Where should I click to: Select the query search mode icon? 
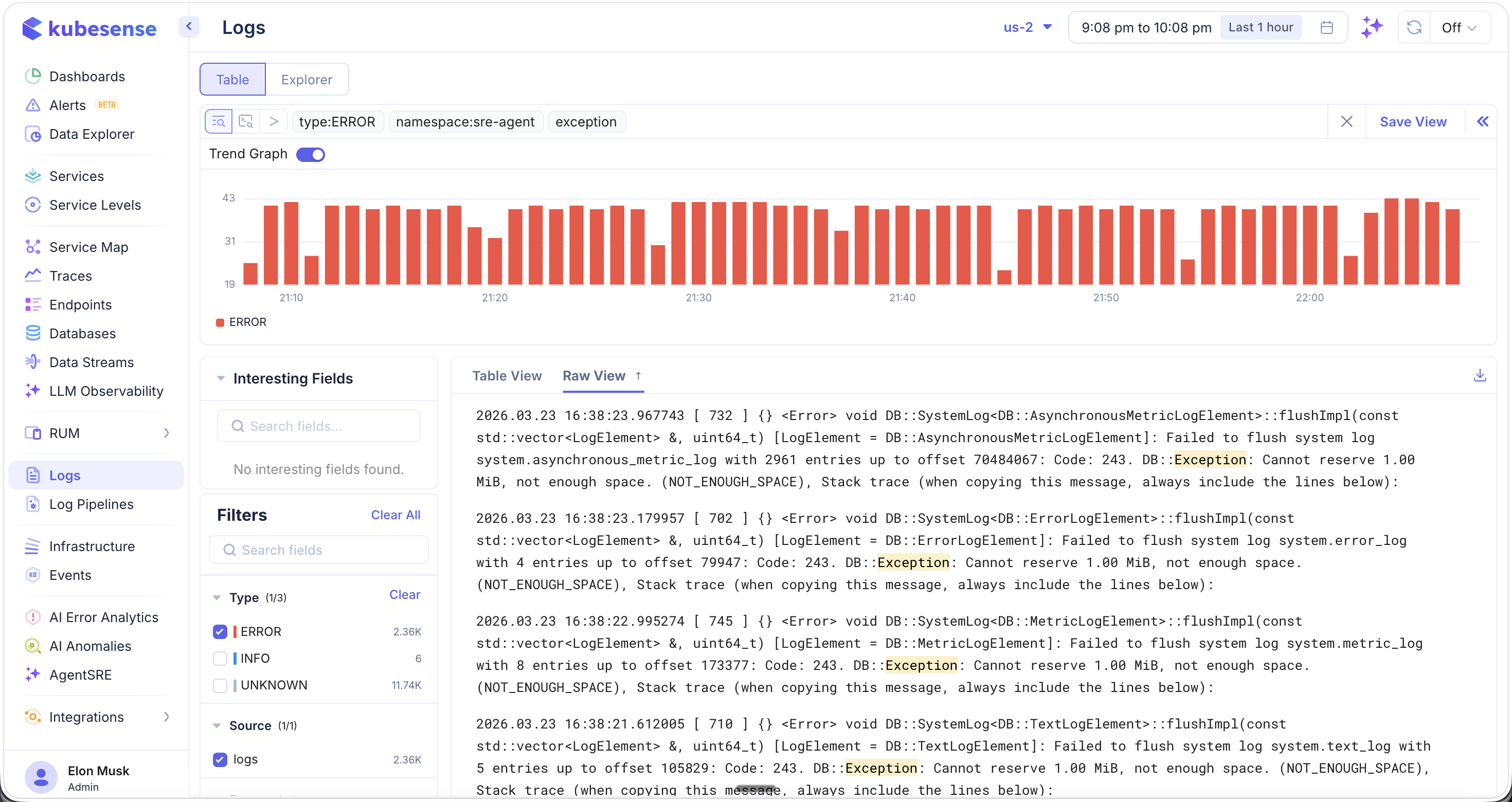click(218, 121)
